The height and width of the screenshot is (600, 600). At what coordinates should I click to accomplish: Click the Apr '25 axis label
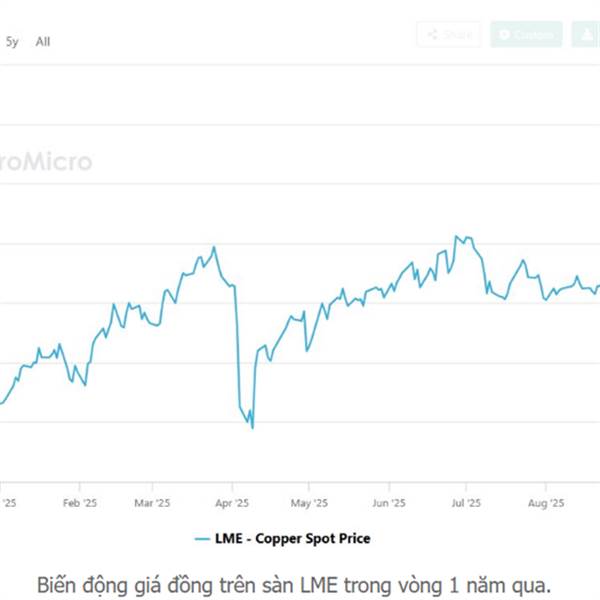(x=231, y=503)
